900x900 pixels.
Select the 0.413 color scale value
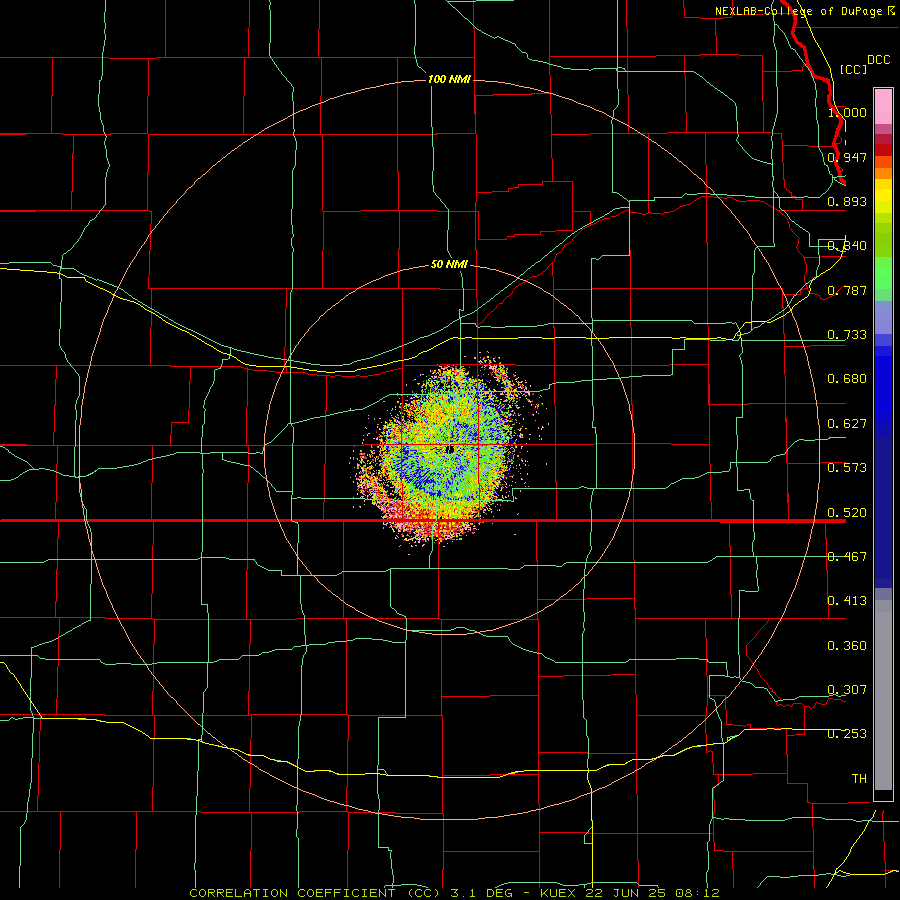pos(847,601)
